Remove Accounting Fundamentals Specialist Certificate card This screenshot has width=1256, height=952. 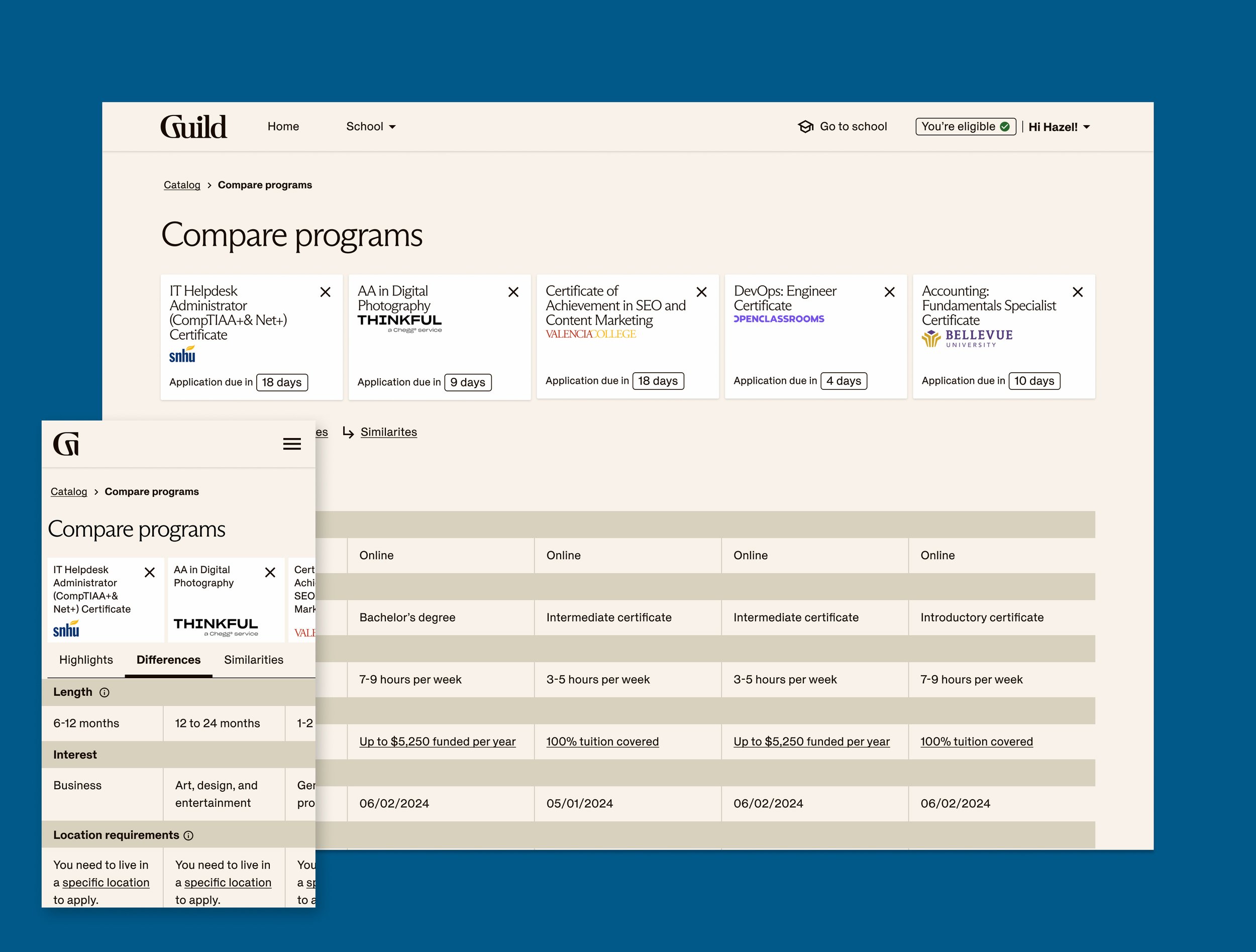coord(1078,292)
